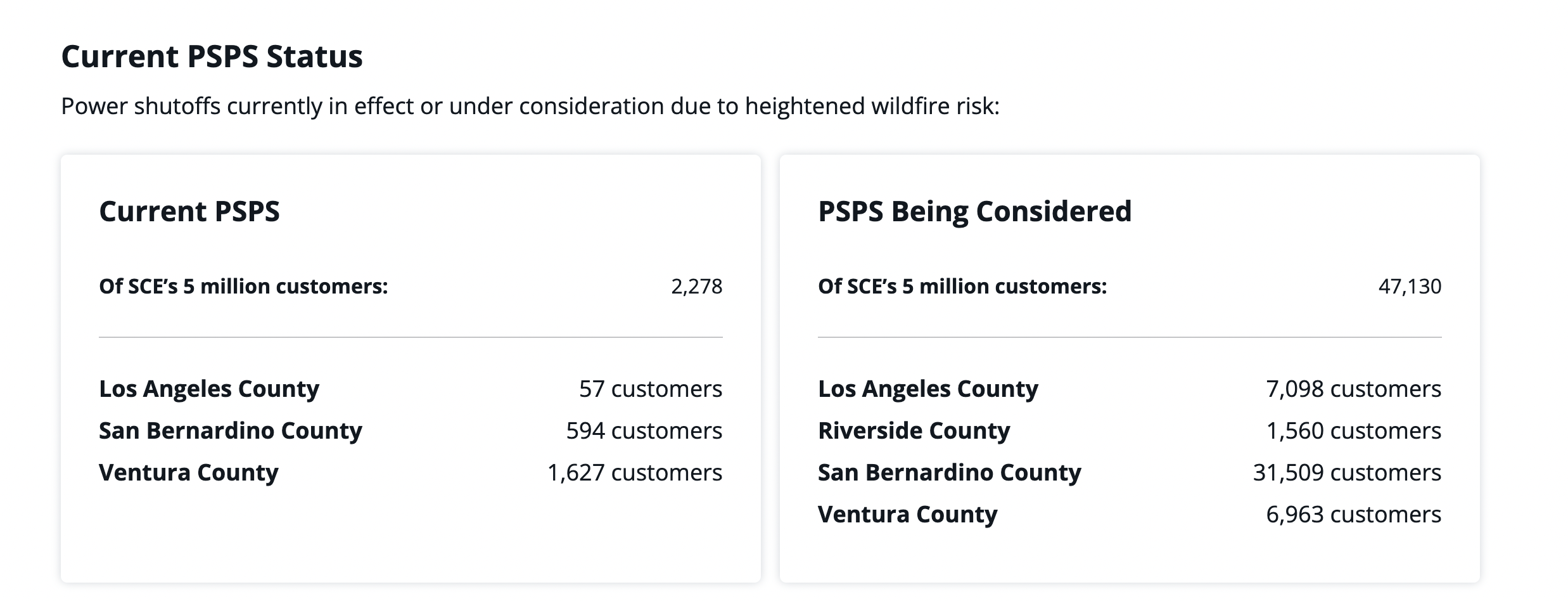Select the "PSPS Being Considered" card title
1568x601 pixels.
tap(974, 211)
